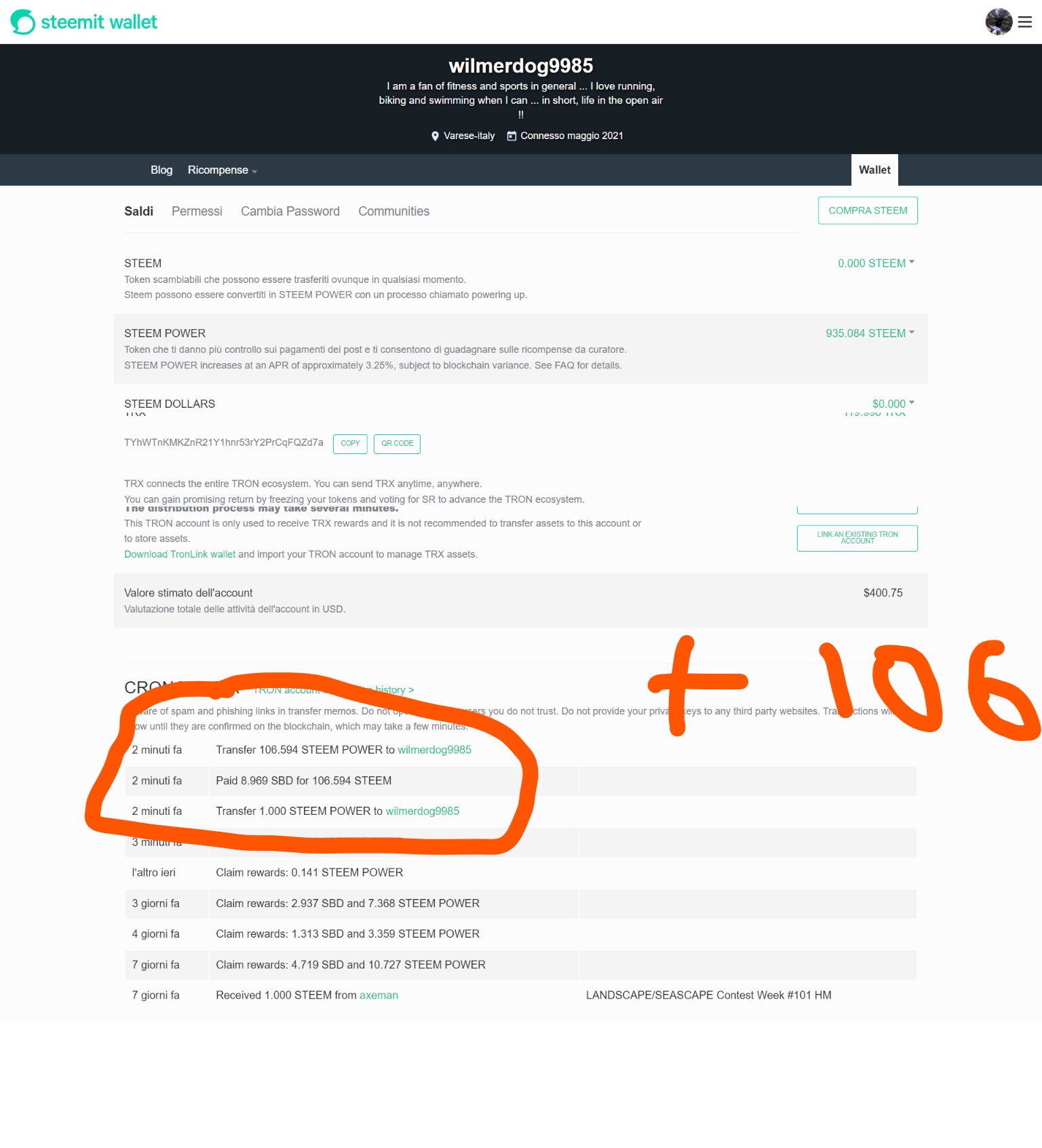This screenshot has width=1042, height=1148.
Task: Click the 4 giorni fa timestamp
Action: pyautogui.click(x=156, y=934)
